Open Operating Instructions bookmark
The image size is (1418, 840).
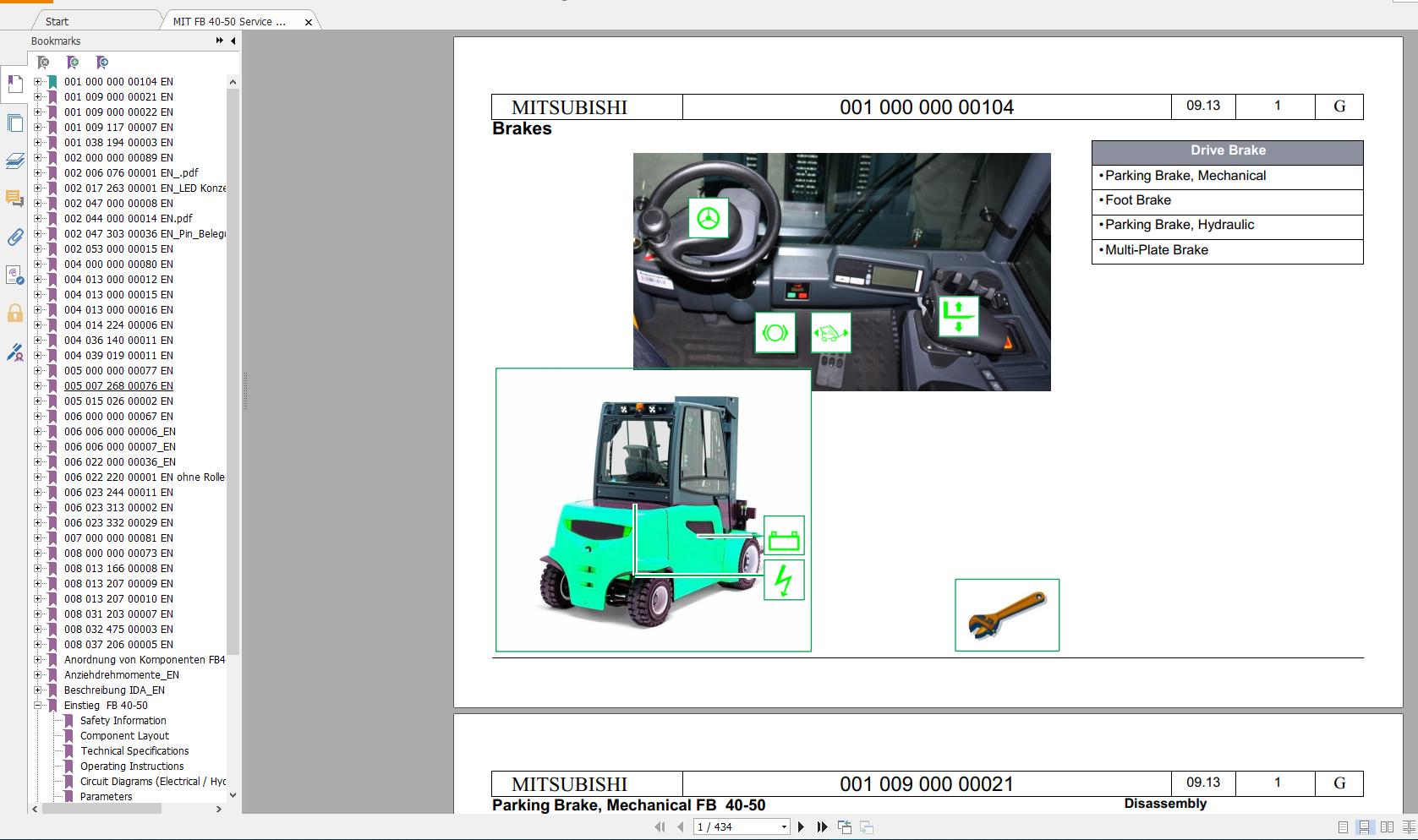[132, 766]
